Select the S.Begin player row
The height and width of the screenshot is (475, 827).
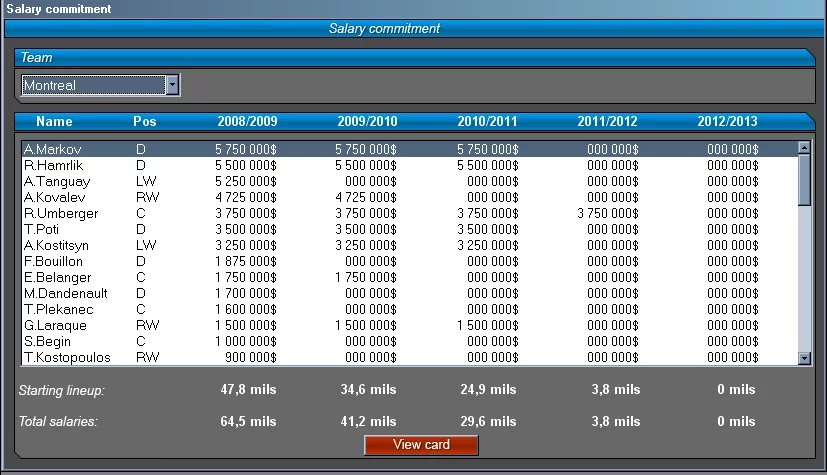(410, 341)
